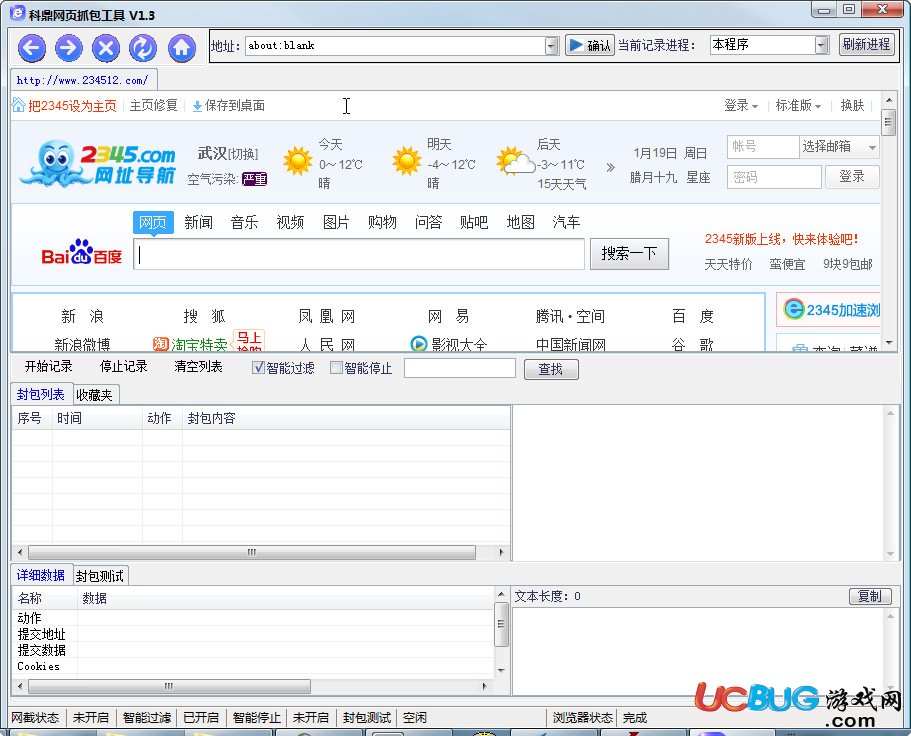Image resolution: width=911 pixels, height=736 pixels.
Task: Click the 搜索一下 Baidu search button
Action: [629, 254]
